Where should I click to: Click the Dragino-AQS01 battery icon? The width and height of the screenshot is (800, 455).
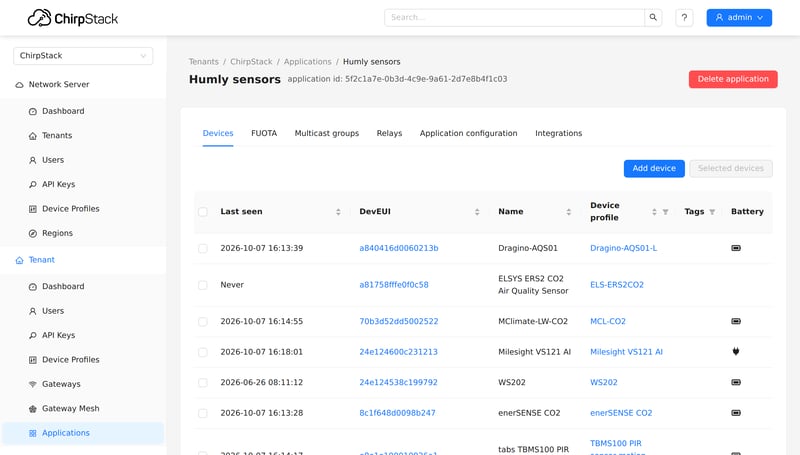[x=736, y=248]
